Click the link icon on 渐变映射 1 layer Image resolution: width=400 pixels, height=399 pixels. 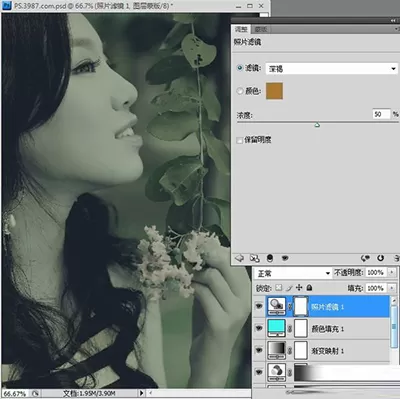tap(290, 351)
